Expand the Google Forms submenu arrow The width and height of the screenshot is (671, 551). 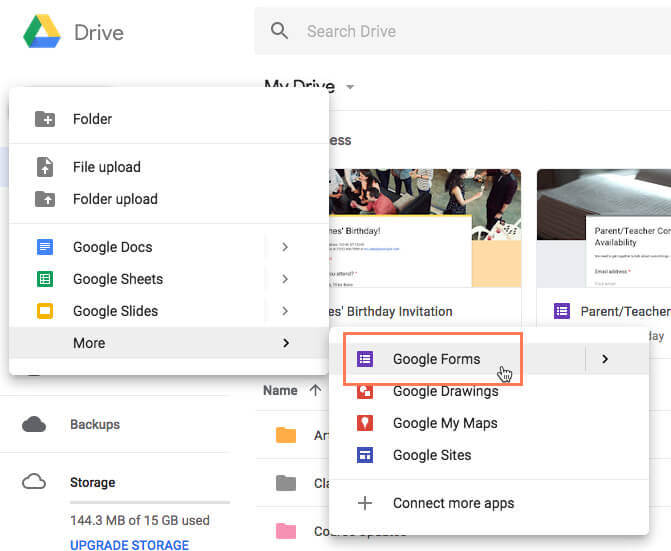(x=605, y=359)
